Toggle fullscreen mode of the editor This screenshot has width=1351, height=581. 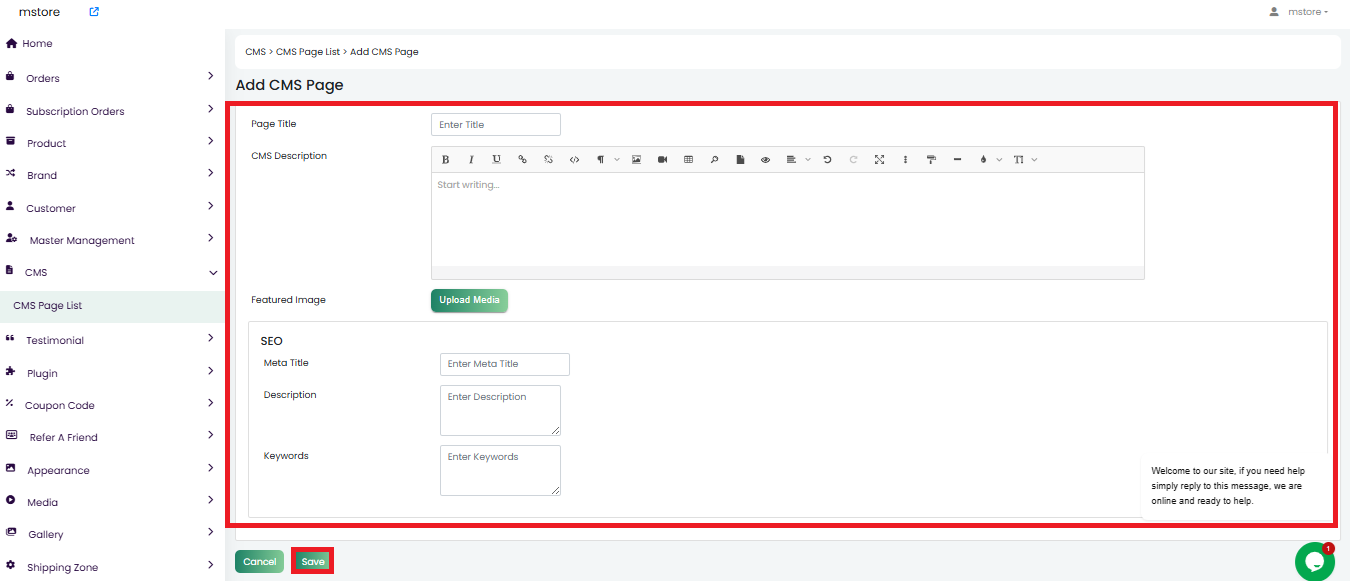coord(879,160)
